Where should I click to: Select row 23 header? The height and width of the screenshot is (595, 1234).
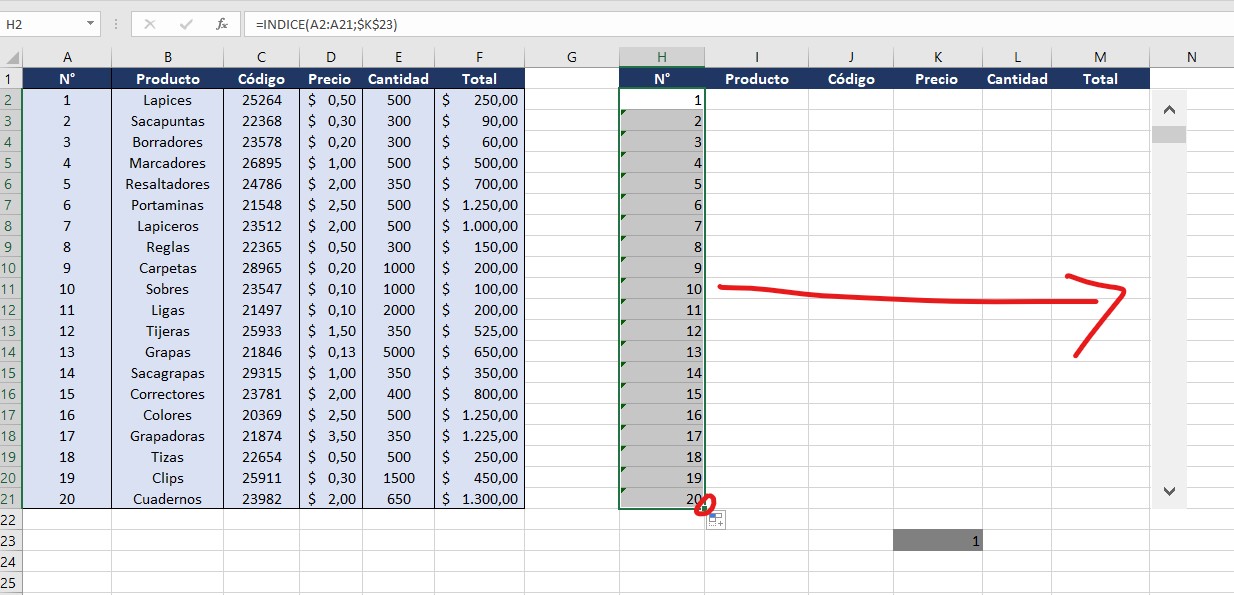click(x=10, y=540)
